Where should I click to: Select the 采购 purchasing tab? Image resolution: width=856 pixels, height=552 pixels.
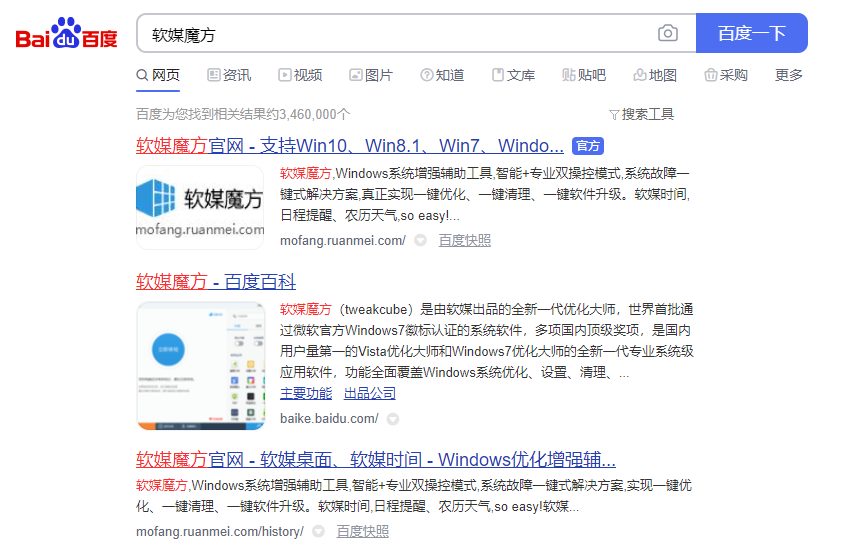(x=726, y=75)
